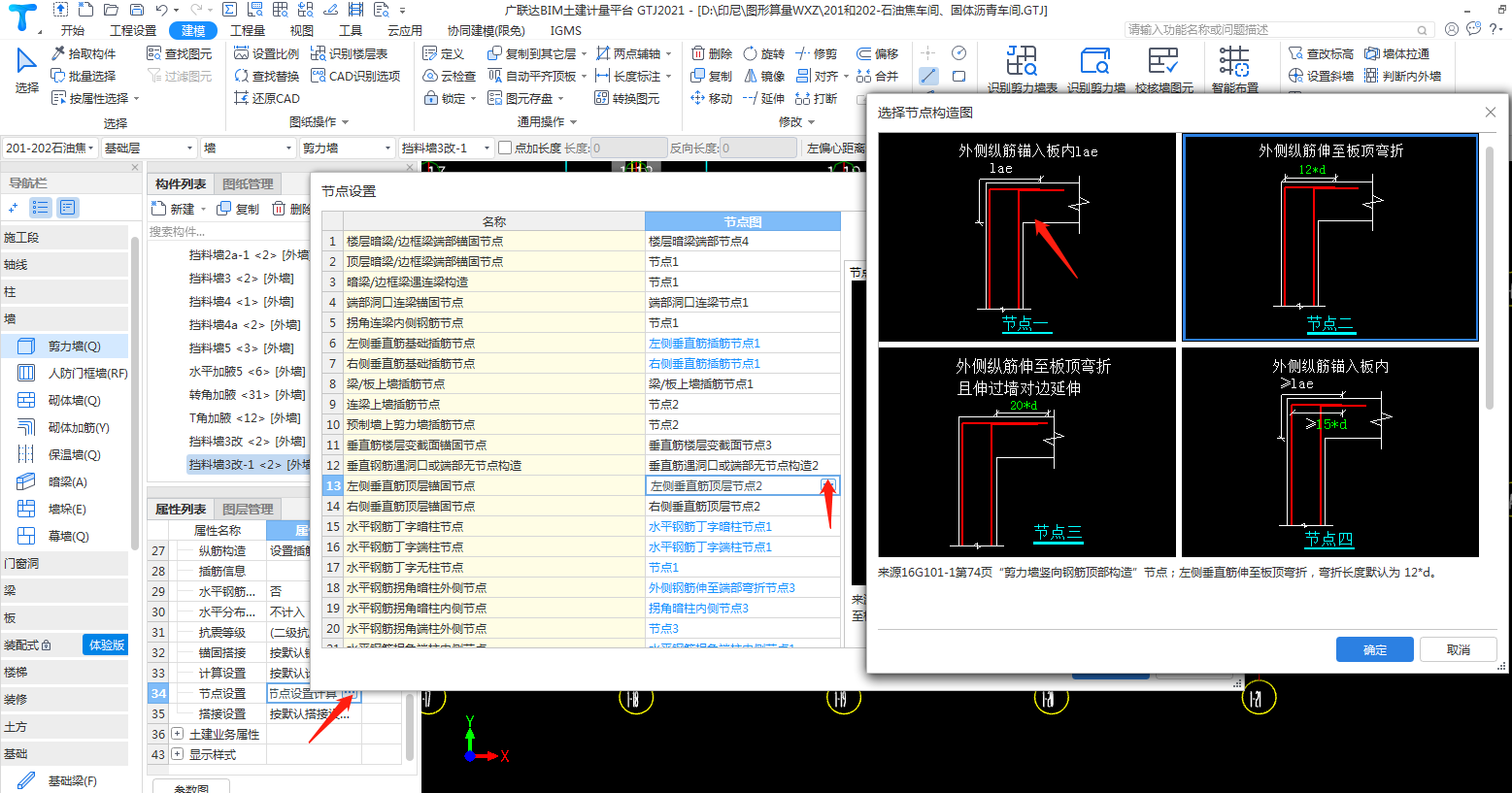Viewport: 1512px width, 793px height.
Task: Click 复制 in component list toolbar
Action: tap(239, 209)
